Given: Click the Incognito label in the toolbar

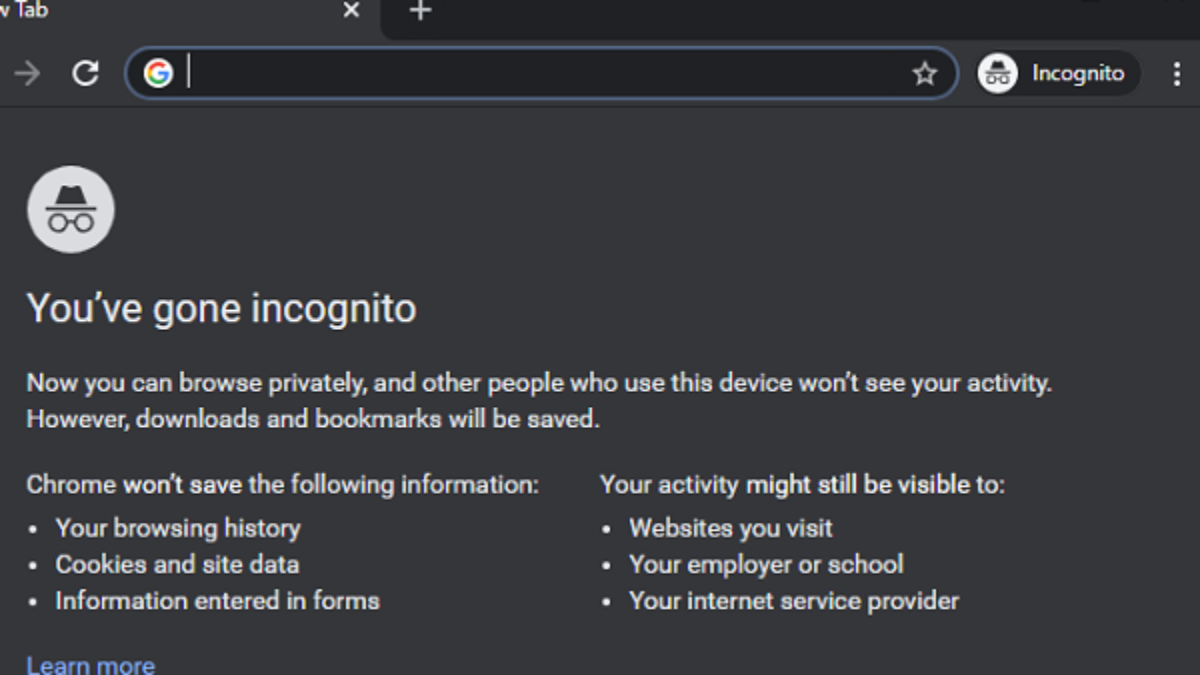Looking at the screenshot, I should click(1078, 73).
